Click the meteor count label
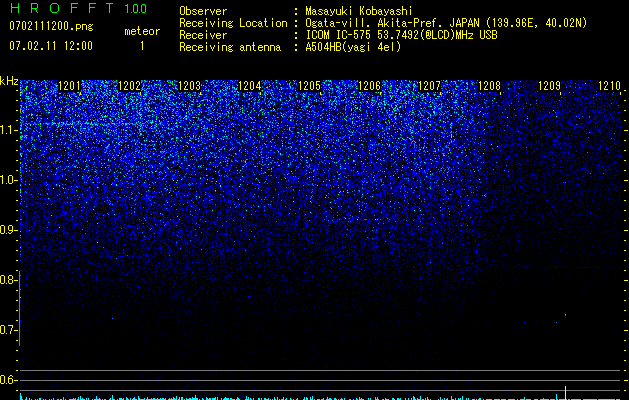This screenshot has width=629, height=400. tap(142, 31)
